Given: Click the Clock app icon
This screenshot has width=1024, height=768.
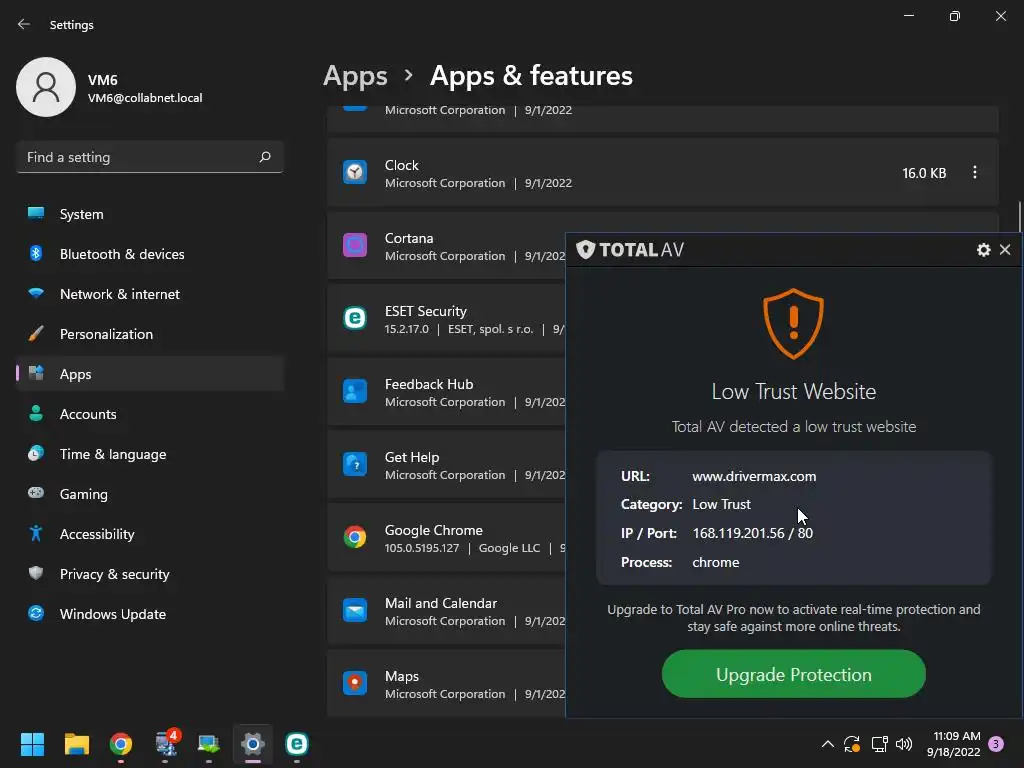Looking at the screenshot, I should (355, 172).
